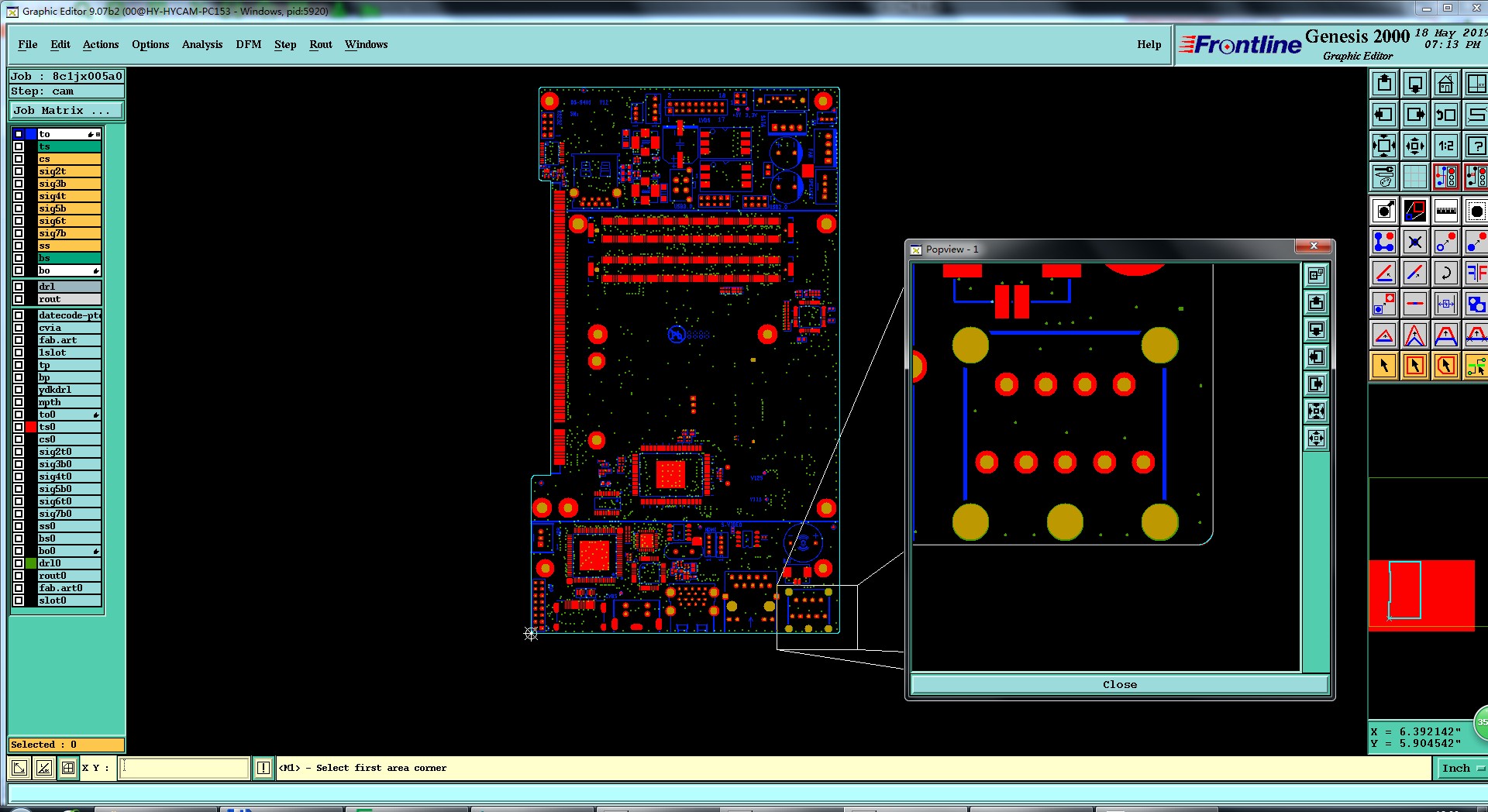Toggle the drl layer checkbox
The width and height of the screenshot is (1488, 812).
19,287
